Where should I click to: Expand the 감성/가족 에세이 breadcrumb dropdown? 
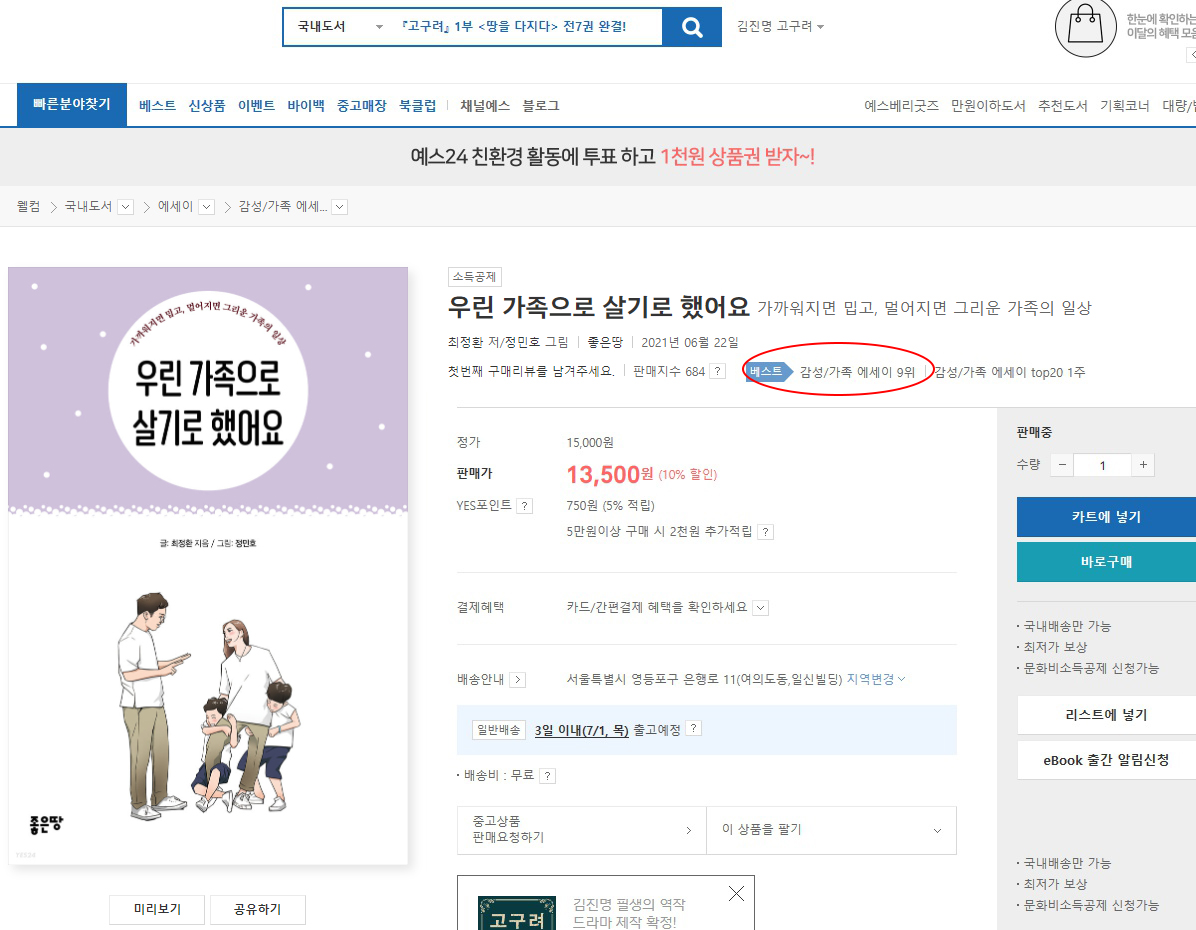340,207
